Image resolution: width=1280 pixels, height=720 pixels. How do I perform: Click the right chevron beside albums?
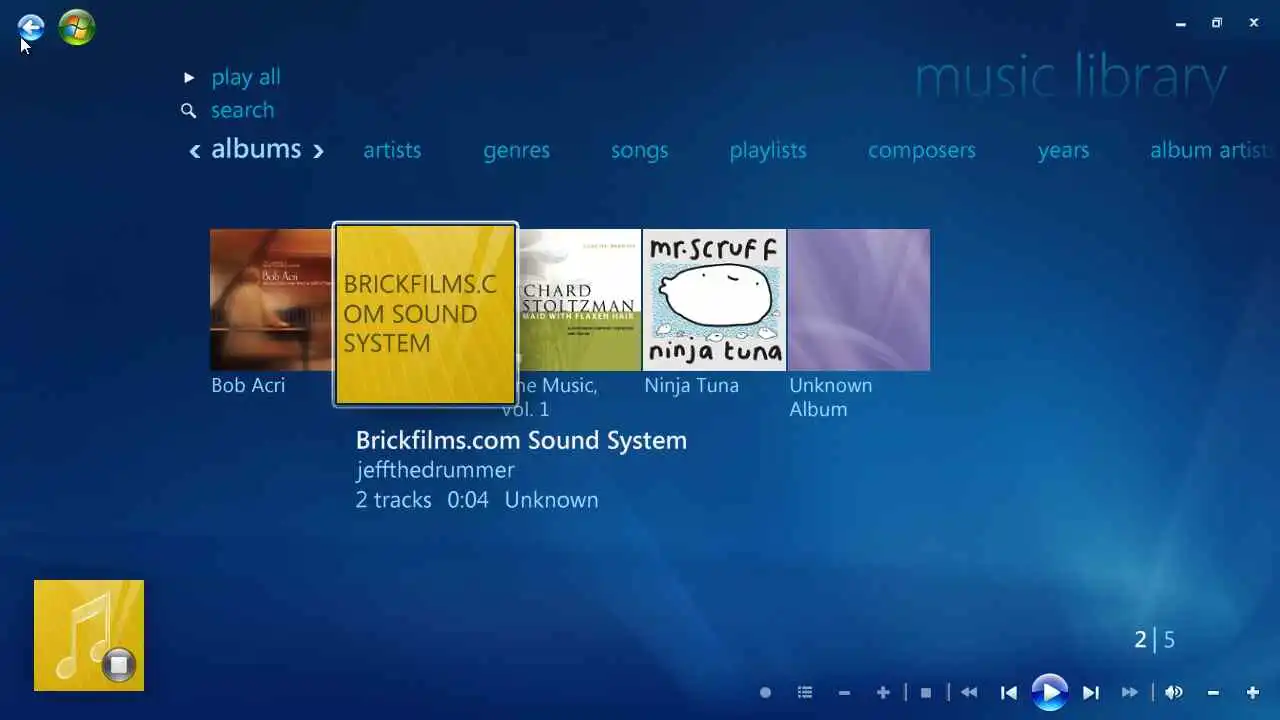pos(318,151)
